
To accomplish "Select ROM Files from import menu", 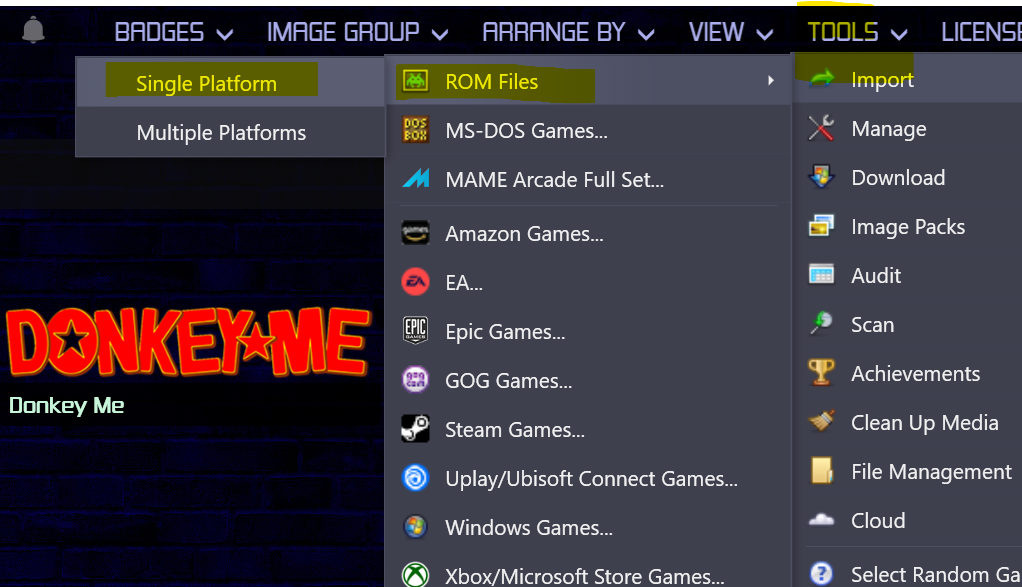I will click(x=589, y=81).
